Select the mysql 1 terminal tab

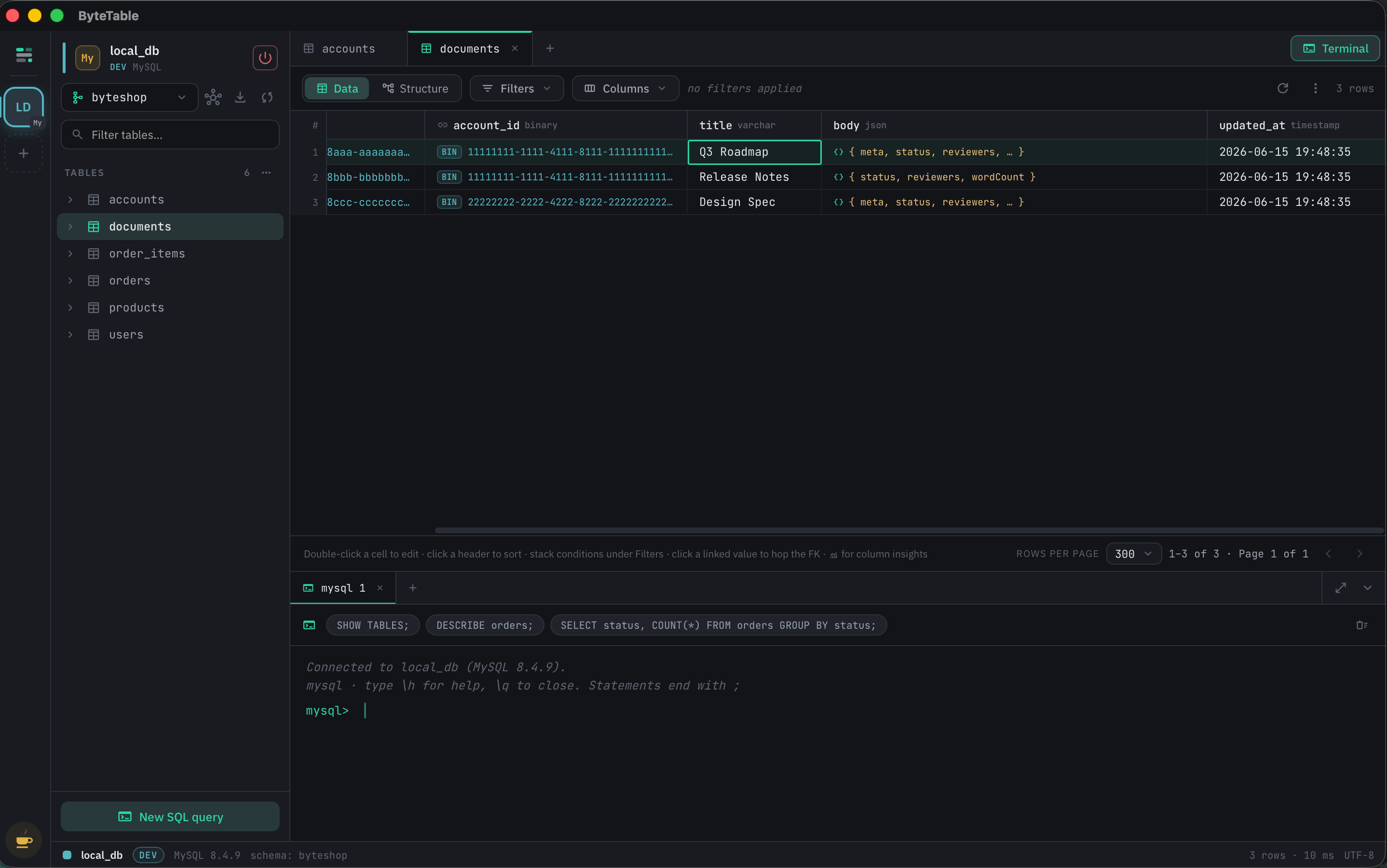tap(343, 588)
